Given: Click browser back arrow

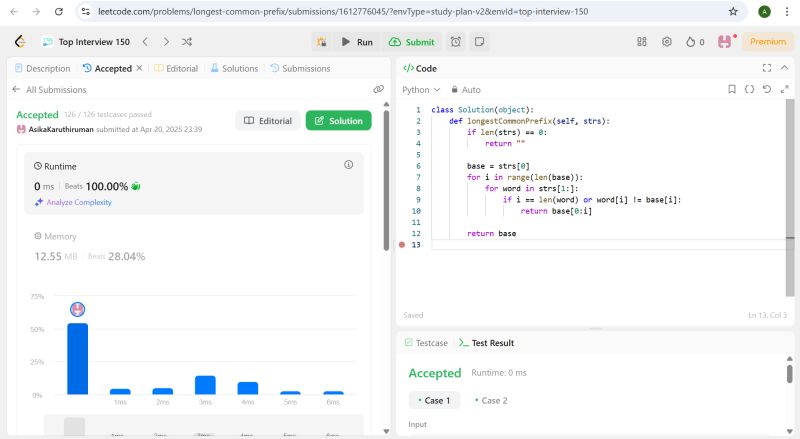Looking at the screenshot, I should tap(14, 11).
